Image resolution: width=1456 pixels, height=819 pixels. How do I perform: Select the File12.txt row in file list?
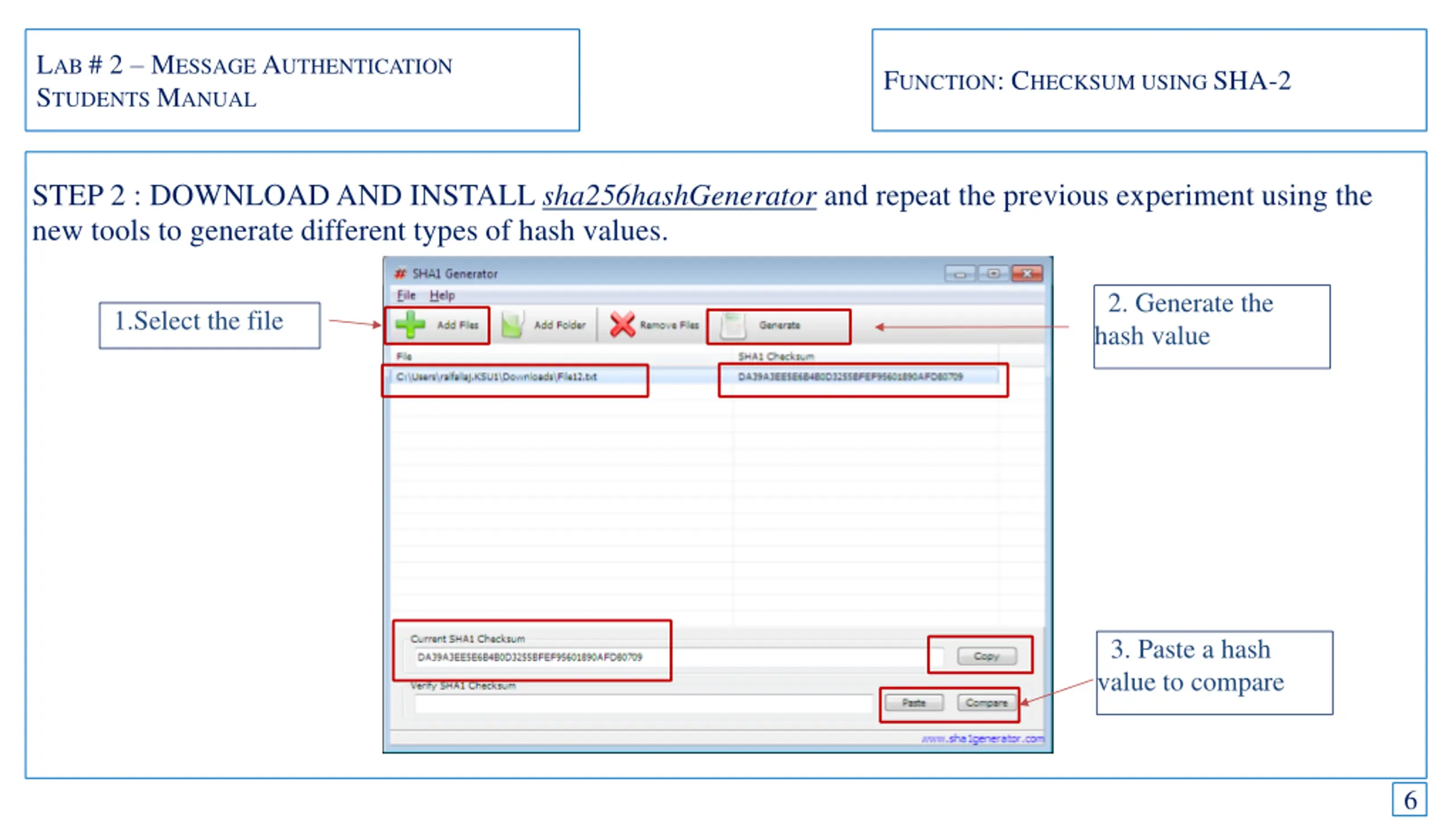(x=497, y=377)
